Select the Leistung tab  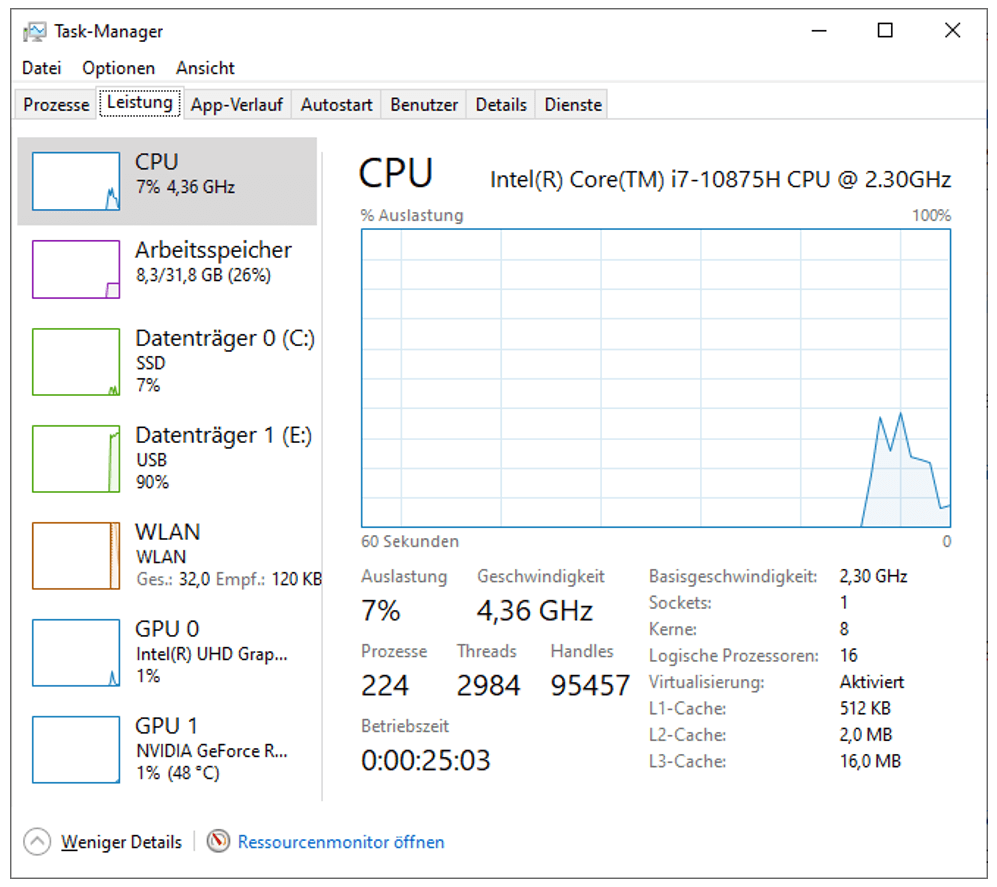point(140,102)
